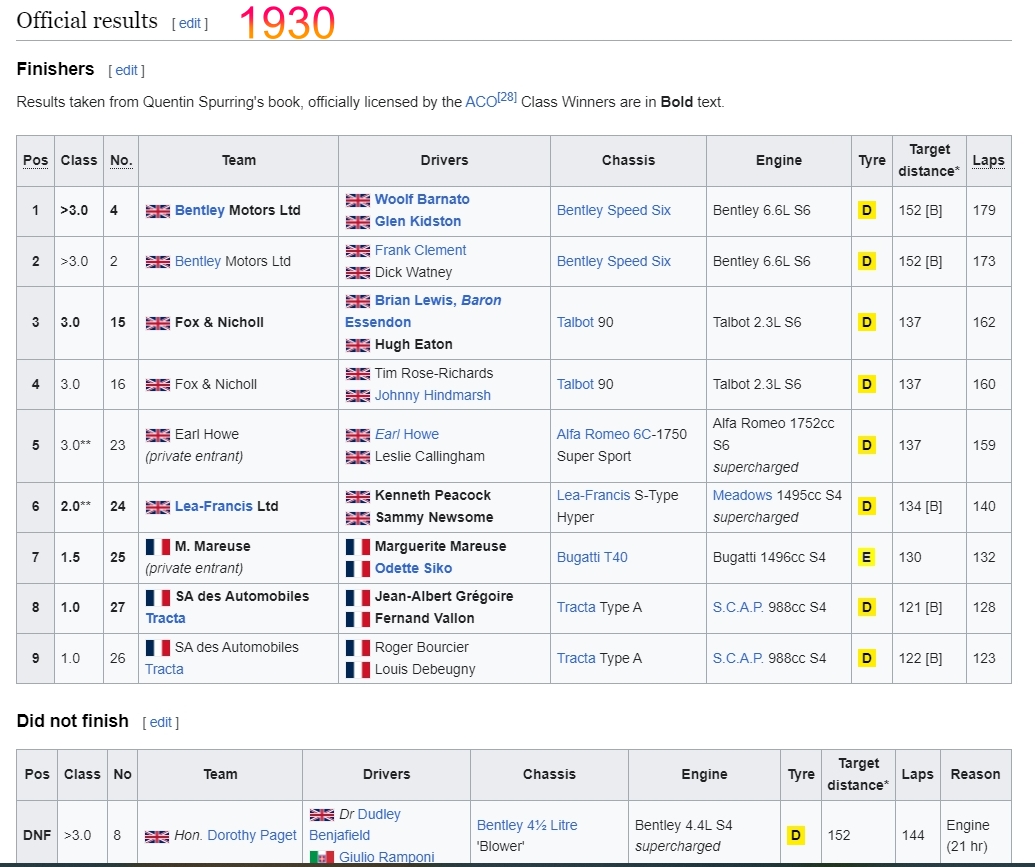Open Tracta chassis link for car 26
The width and height of the screenshot is (1035, 867).
(x=576, y=658)
